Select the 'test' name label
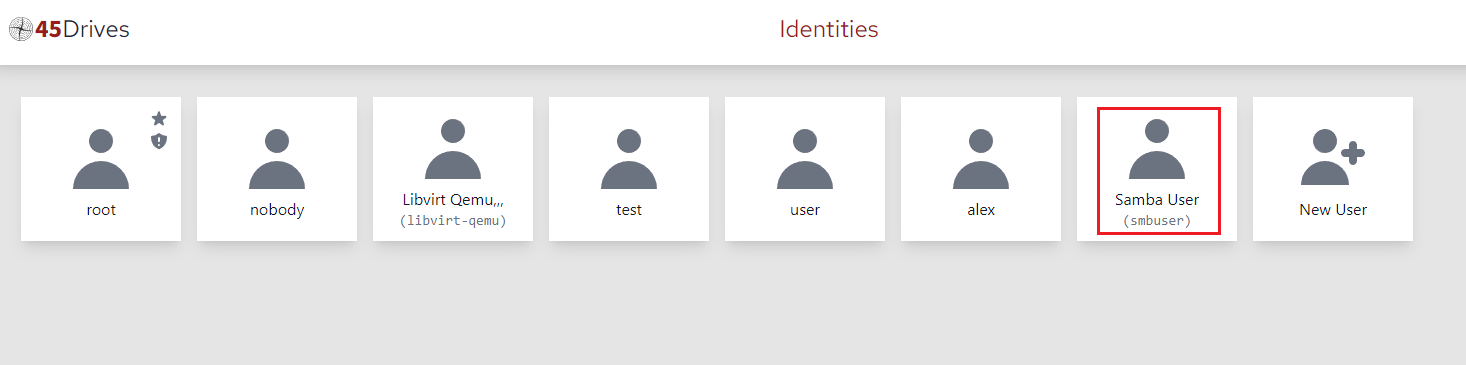This screenshot has height=365, width=1466. 629,210
